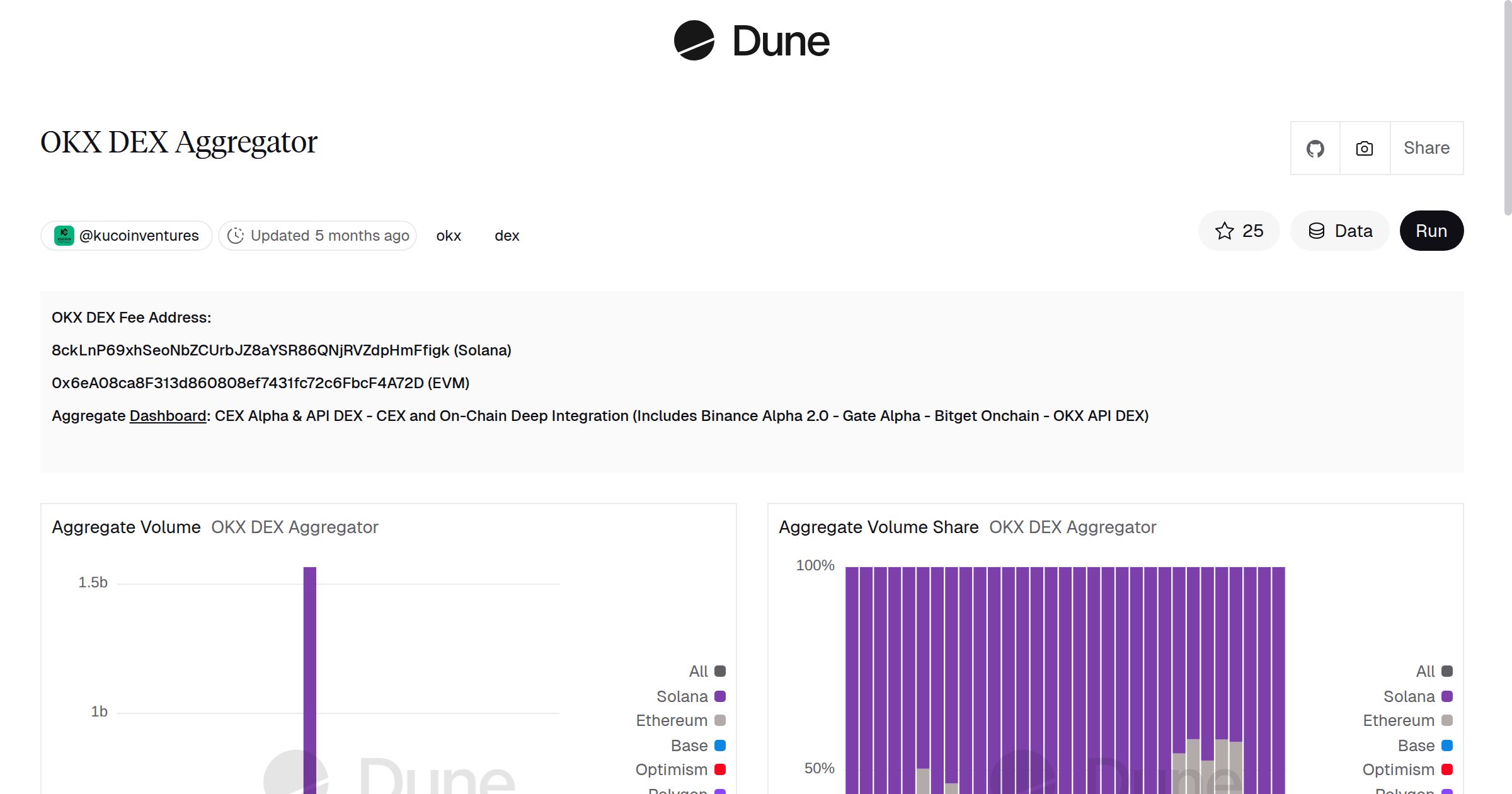Image resolution: width=1512 pixels, height=794 pixels.
Task: Select the @kucoinventures profile avatar
Action: coord(65,235)
